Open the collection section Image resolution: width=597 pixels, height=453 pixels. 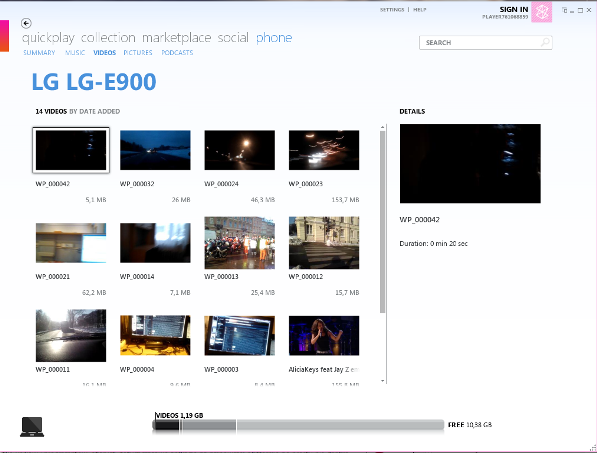click(x=108, y=38)
